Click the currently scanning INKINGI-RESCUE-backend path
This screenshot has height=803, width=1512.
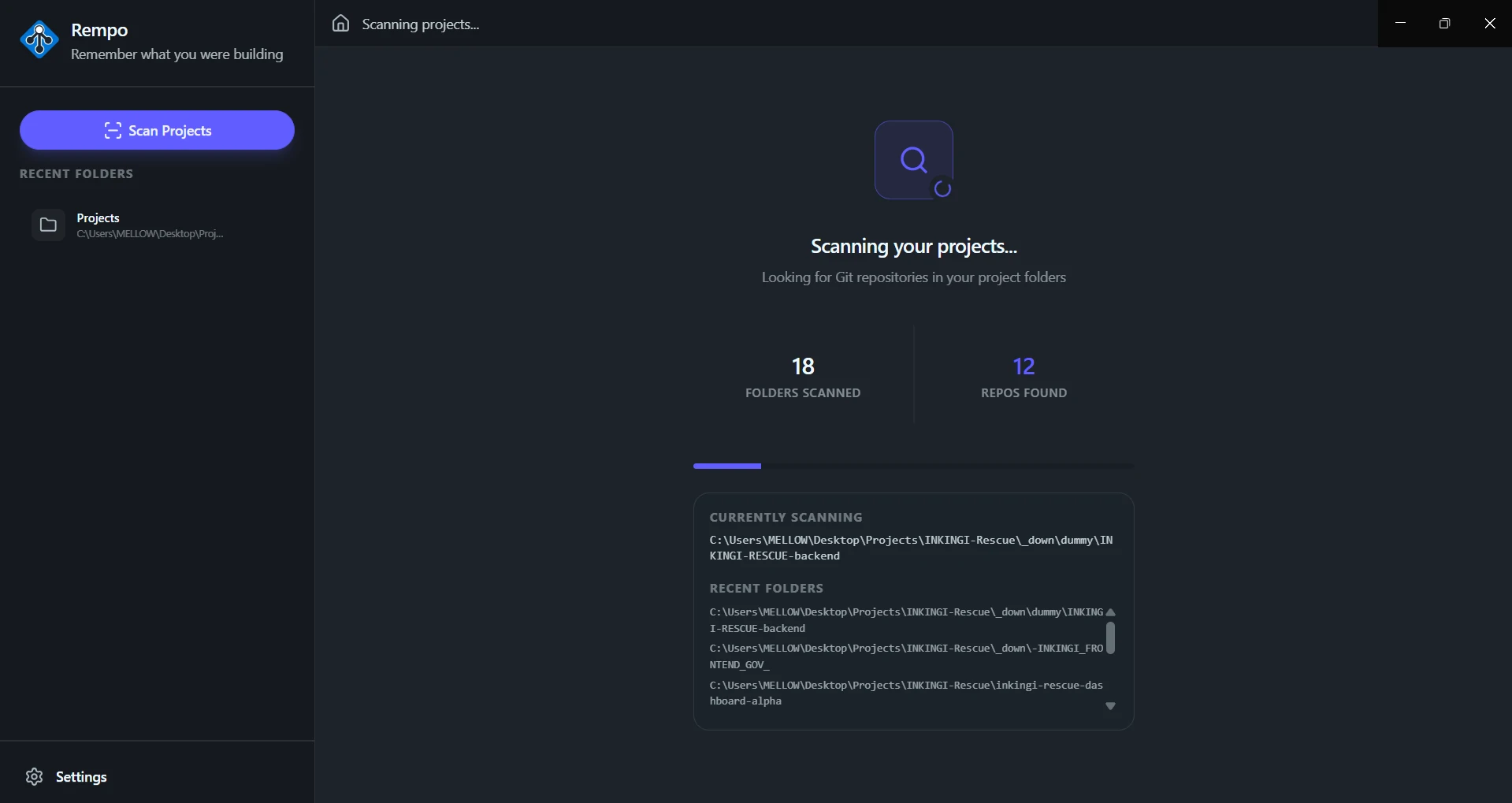[x=910, y=548]
